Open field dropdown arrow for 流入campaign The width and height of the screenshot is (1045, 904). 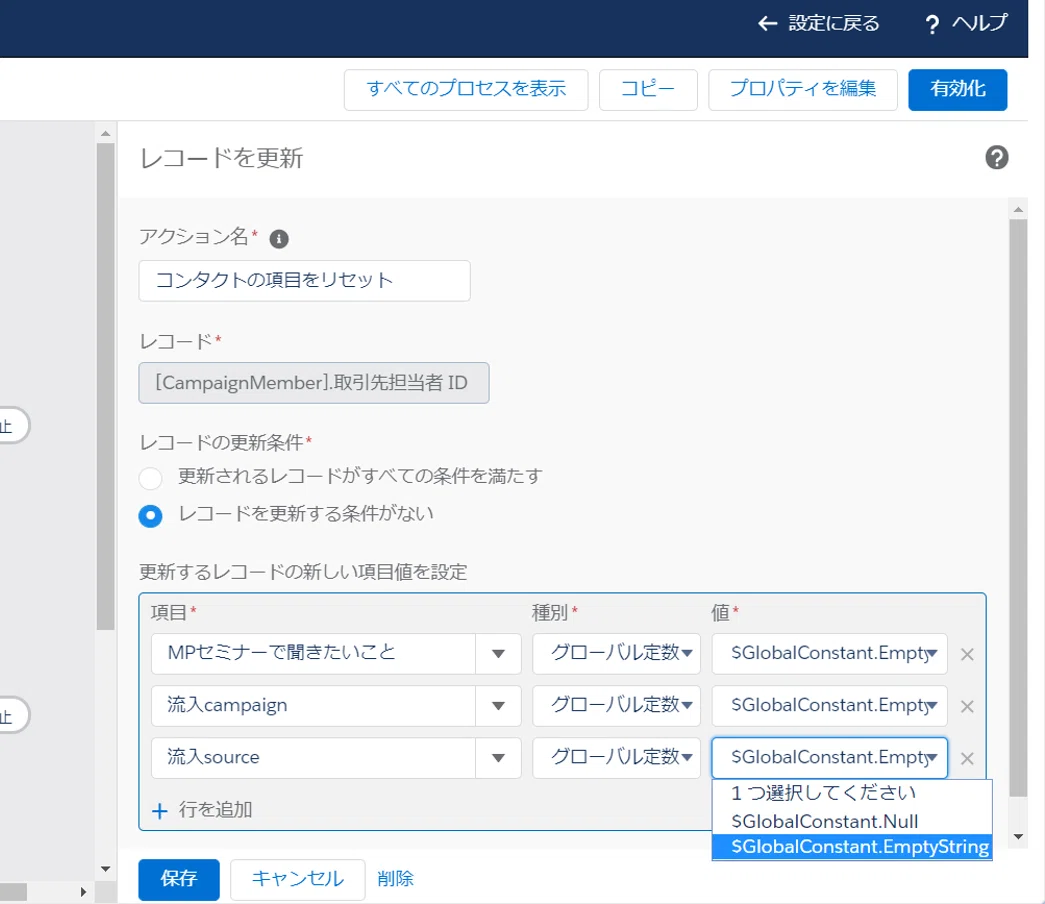coord(498,706)
